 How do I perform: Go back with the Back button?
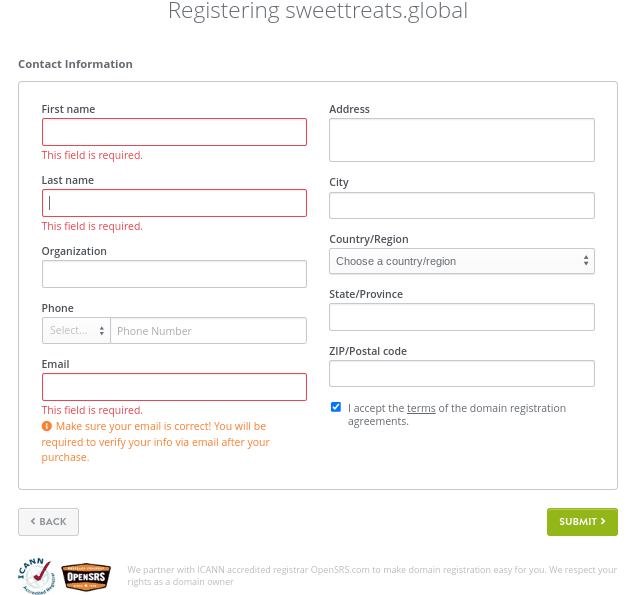point(48,521)
